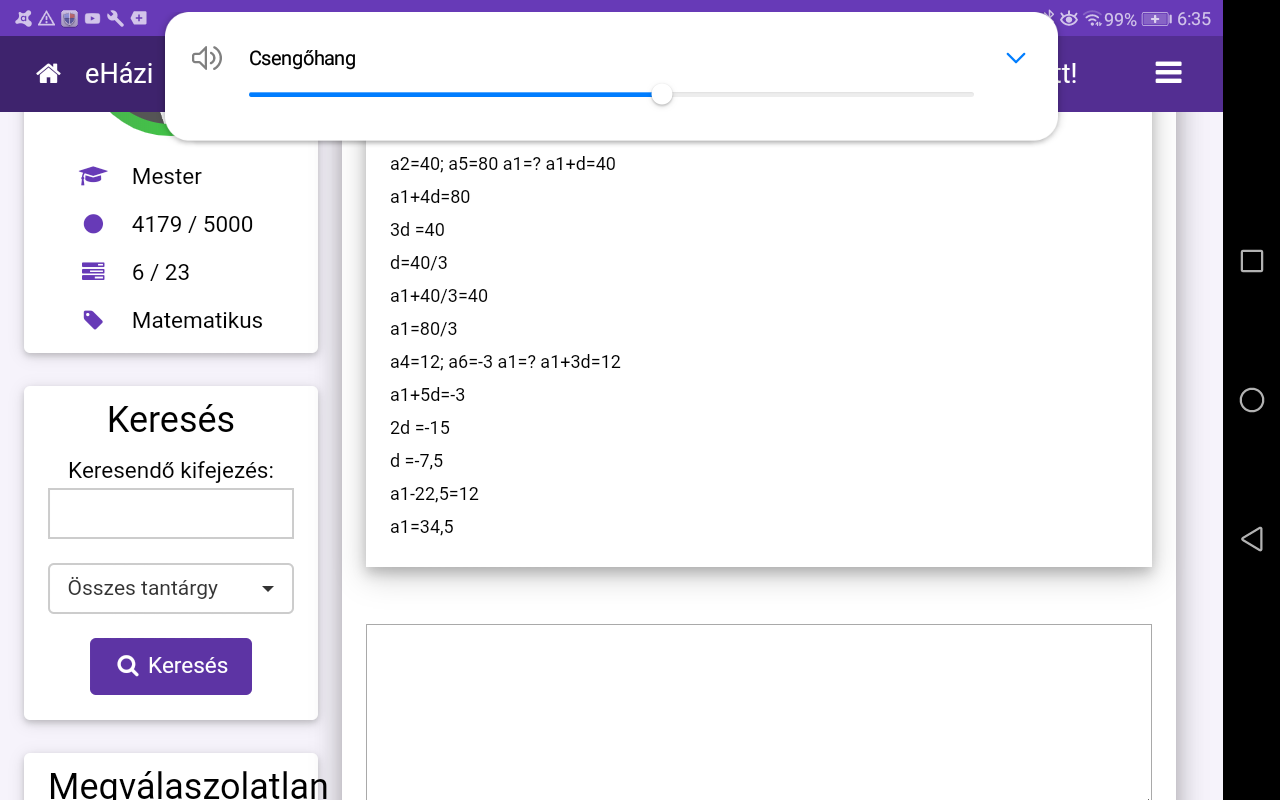Tap the warning triangle icon in status bar

click(46, 18)
